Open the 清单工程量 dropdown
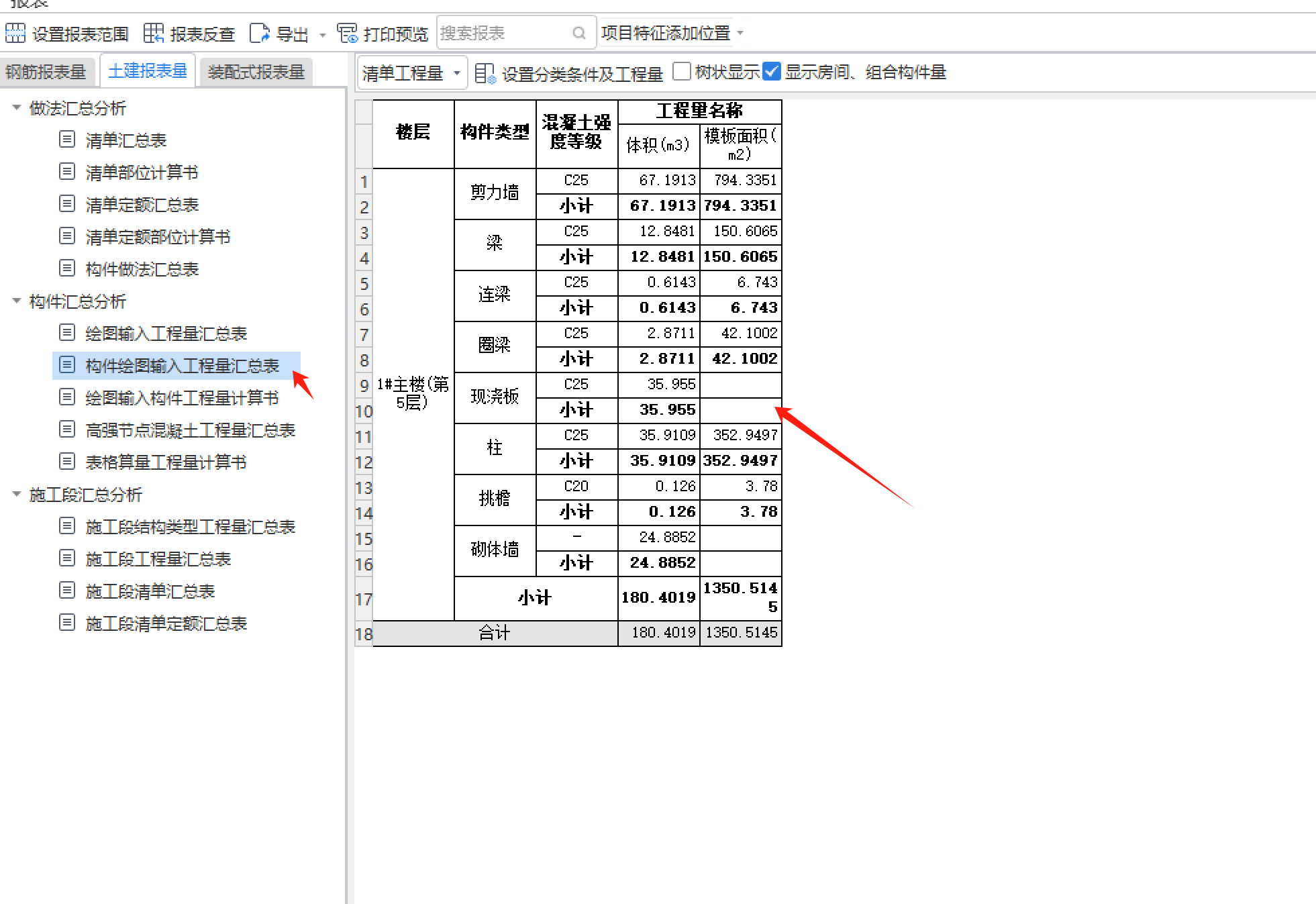 pyautogui.click(x=411, y=72)
